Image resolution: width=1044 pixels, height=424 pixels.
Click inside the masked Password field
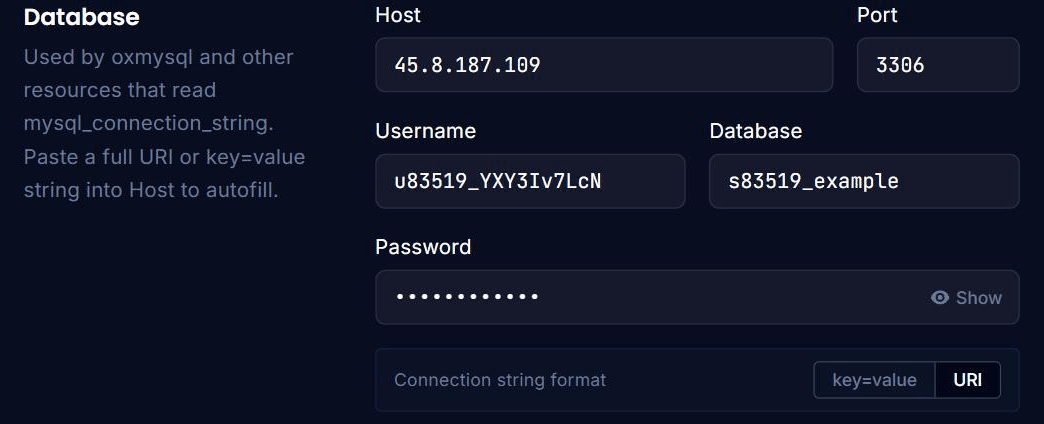pyautogui.click(x=697, y=297)
